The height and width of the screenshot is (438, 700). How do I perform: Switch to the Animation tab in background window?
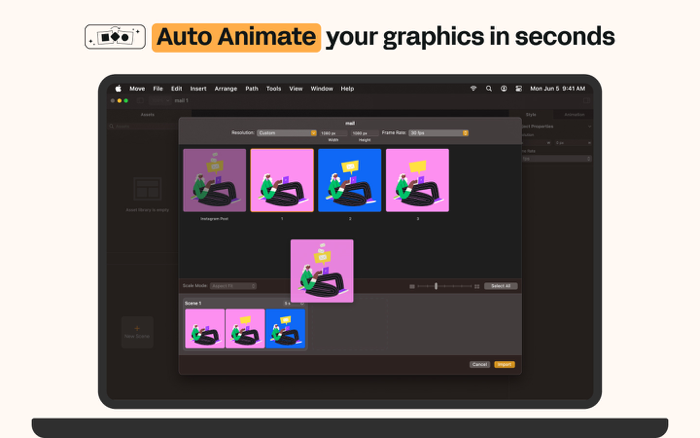pyautogui.click(x=574, y=115)
